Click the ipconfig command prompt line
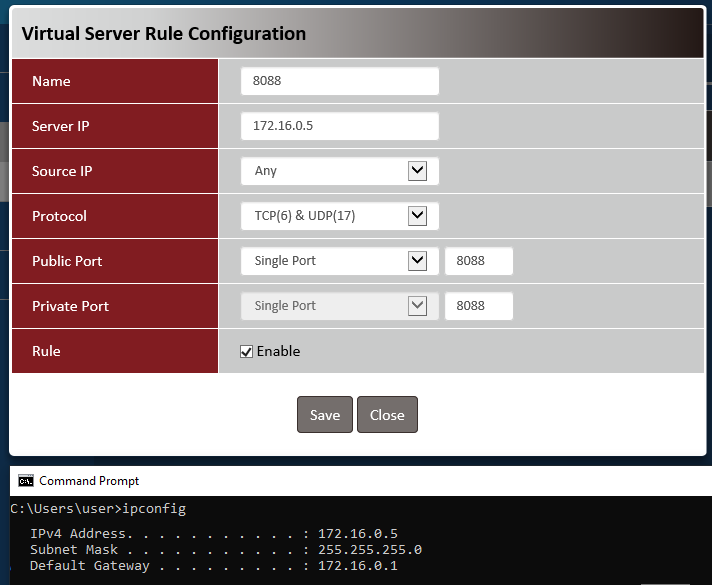This screenshot has width=712, height=585. [98, 509]
